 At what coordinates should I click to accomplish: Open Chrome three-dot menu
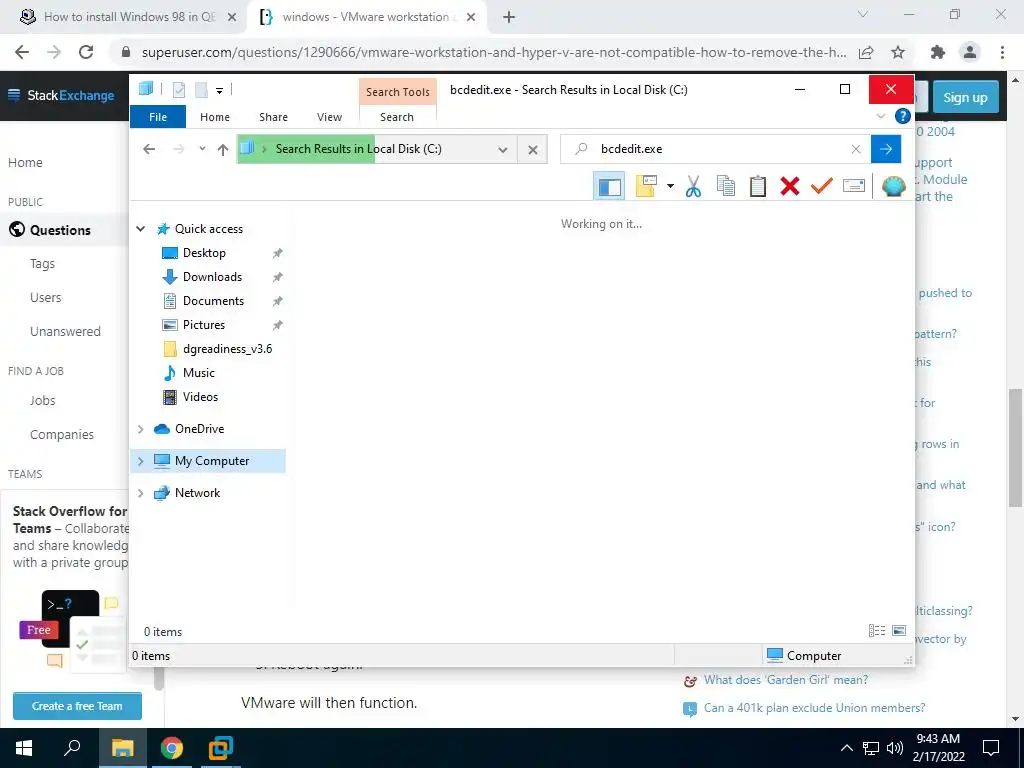1002,52
